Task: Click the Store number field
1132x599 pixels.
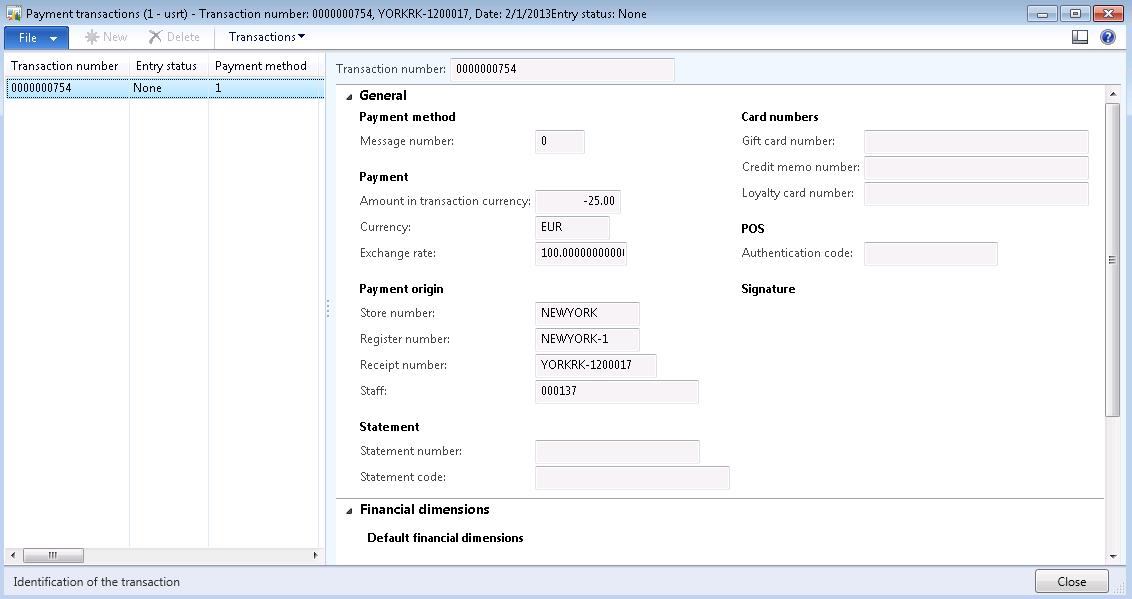Action: [x=587, y=313]
